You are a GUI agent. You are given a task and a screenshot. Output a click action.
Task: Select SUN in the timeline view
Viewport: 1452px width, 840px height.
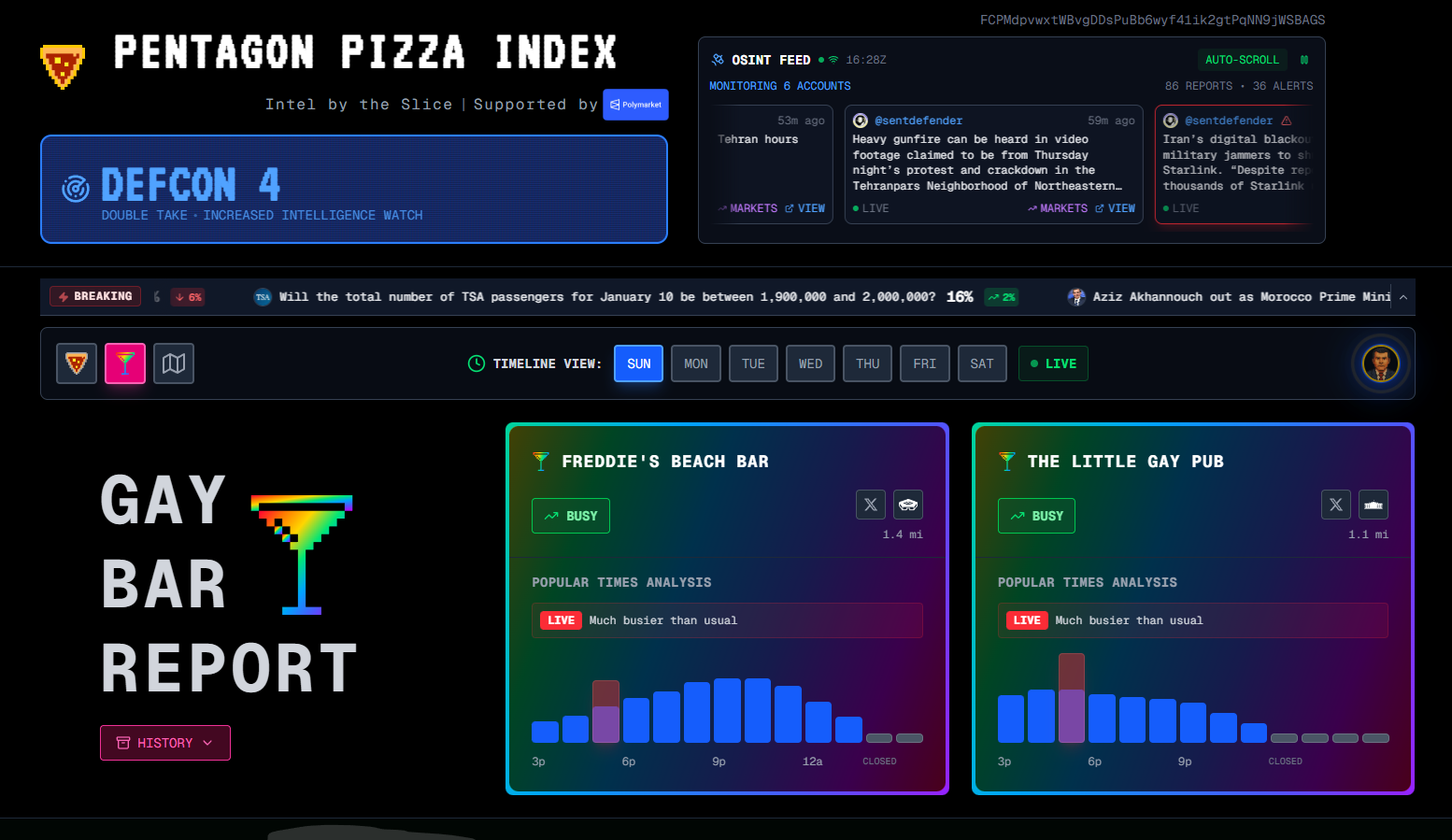(x=639, y=363)
